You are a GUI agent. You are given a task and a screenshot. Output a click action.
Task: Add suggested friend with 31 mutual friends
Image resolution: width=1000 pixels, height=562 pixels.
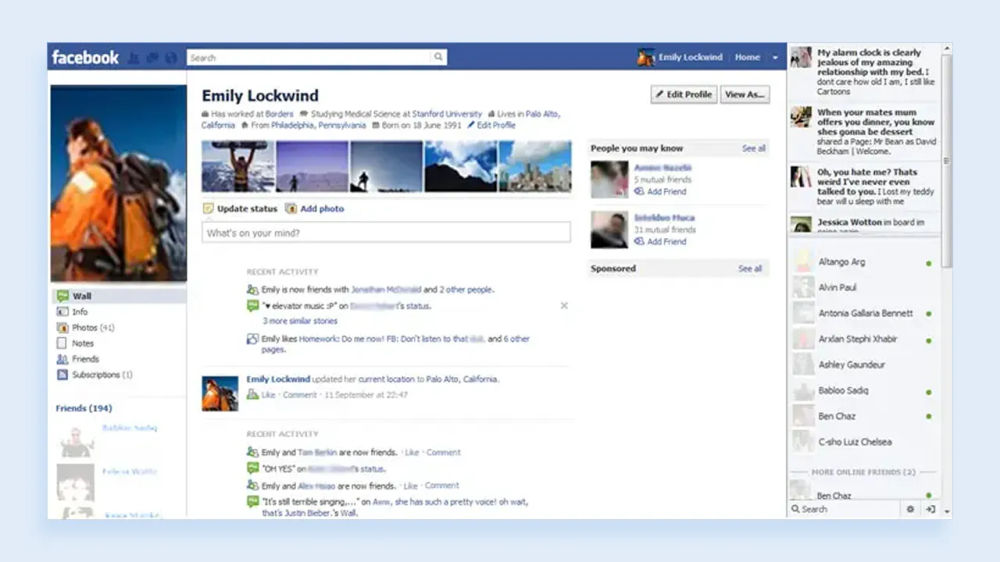[660, 242]
